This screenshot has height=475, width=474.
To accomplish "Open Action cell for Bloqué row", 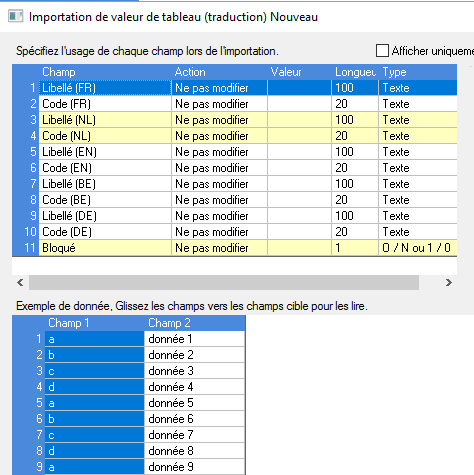I will coord(219,248).
